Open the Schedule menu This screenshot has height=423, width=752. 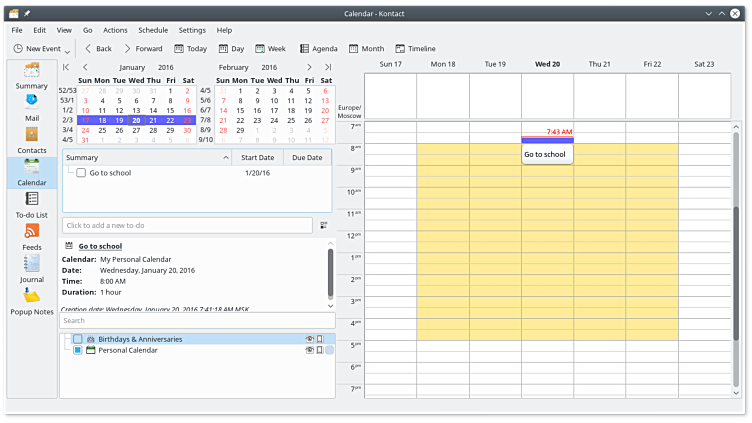coord(153,30)
